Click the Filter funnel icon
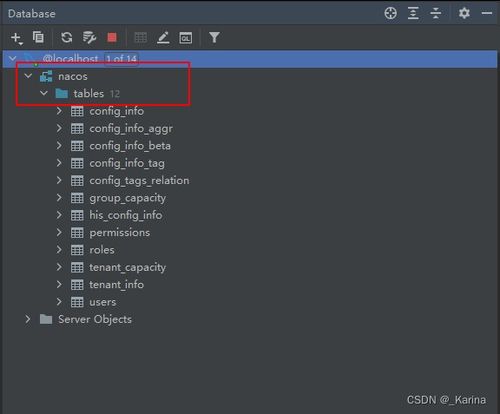Screen dimensions: 500x414 click(x=214, y=37)
